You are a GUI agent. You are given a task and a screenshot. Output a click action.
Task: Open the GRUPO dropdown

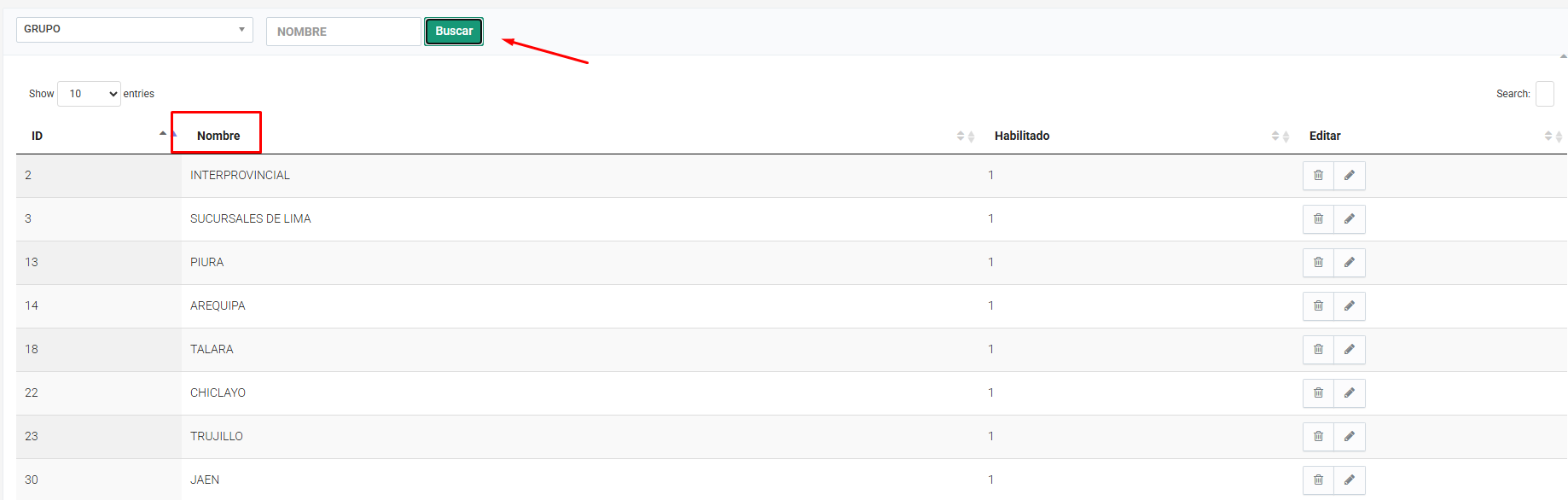[x=134, y=30]
